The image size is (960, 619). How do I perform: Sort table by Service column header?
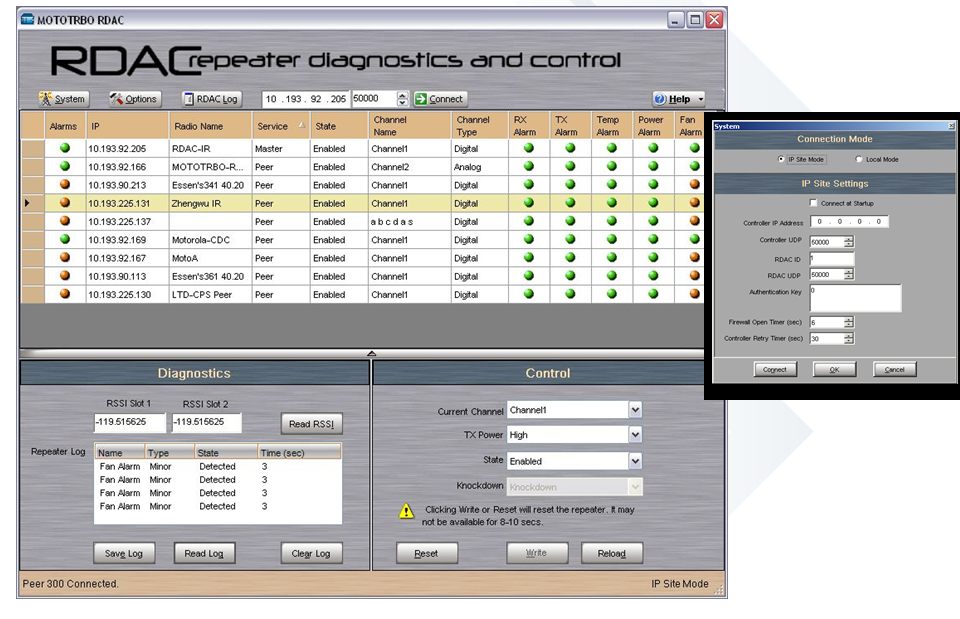[280, 126]
